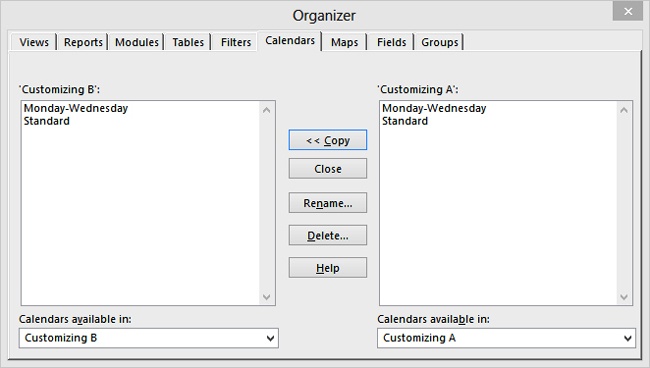The image size is (650, 368).
Task: Open Help for the Organizer
Action: 327,268
